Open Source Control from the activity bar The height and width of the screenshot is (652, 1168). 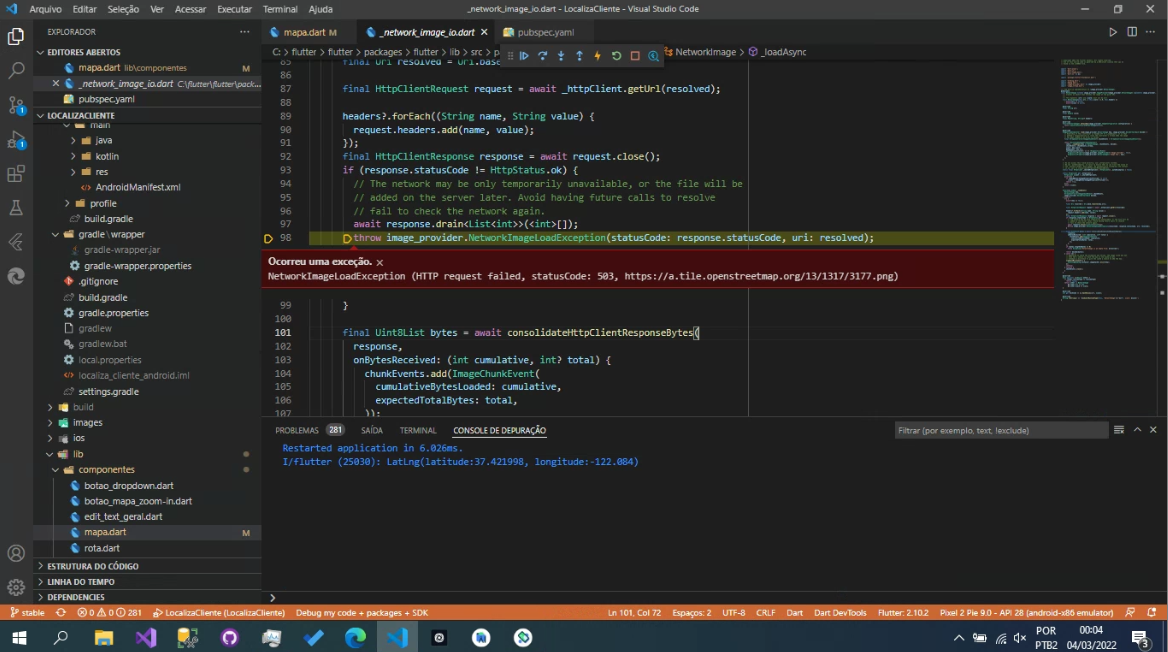[14, 105]
